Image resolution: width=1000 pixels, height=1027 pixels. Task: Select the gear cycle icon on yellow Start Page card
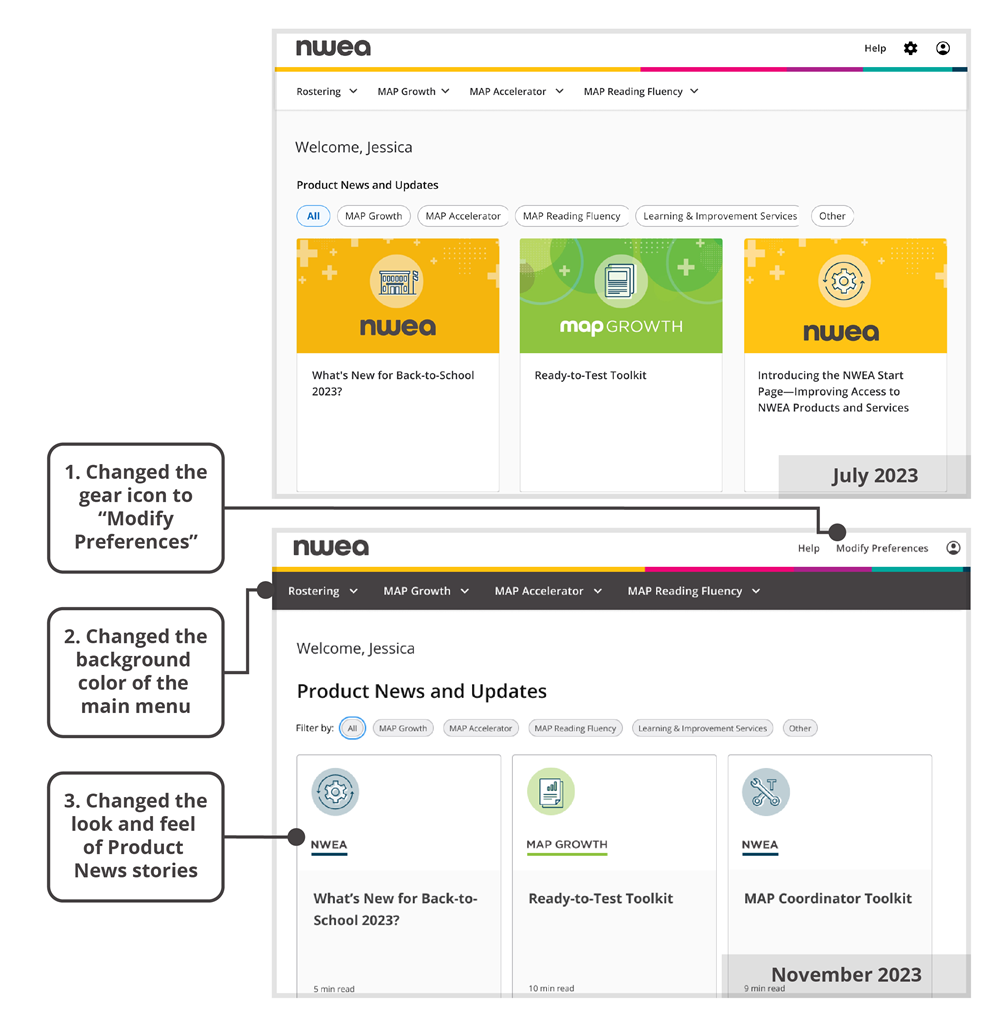(844, 282)
